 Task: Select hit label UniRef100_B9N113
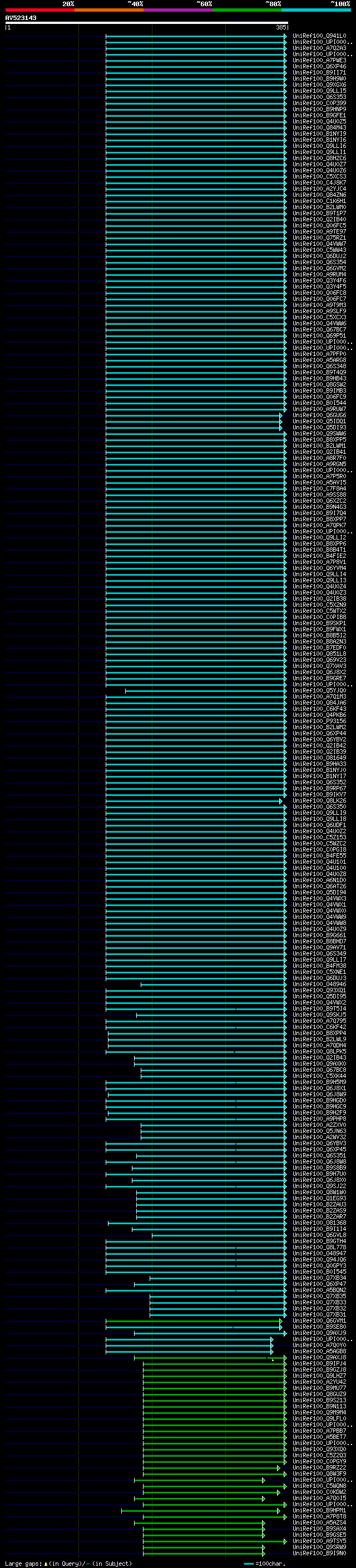coord(319,1406)
